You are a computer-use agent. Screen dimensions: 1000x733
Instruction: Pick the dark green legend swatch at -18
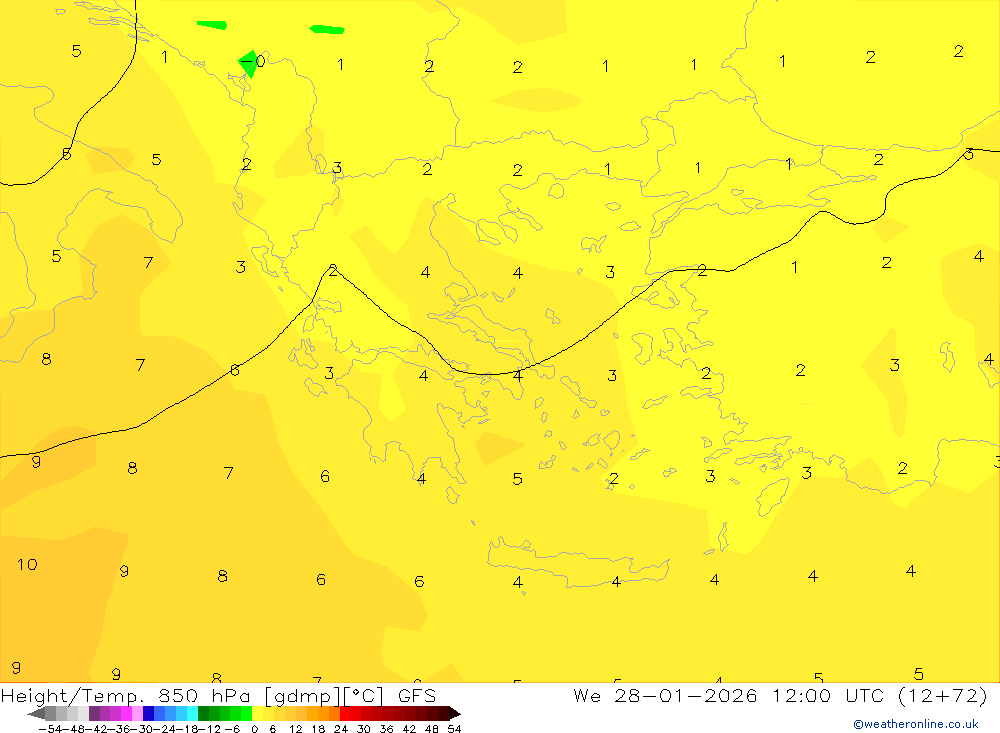coord(203,713)
